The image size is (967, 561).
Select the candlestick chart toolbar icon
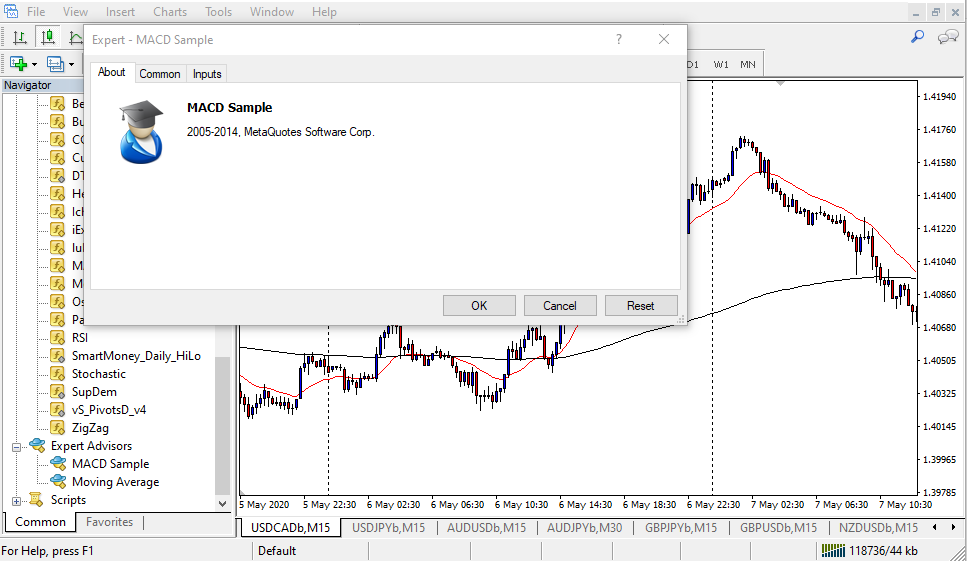coord(47,38)
